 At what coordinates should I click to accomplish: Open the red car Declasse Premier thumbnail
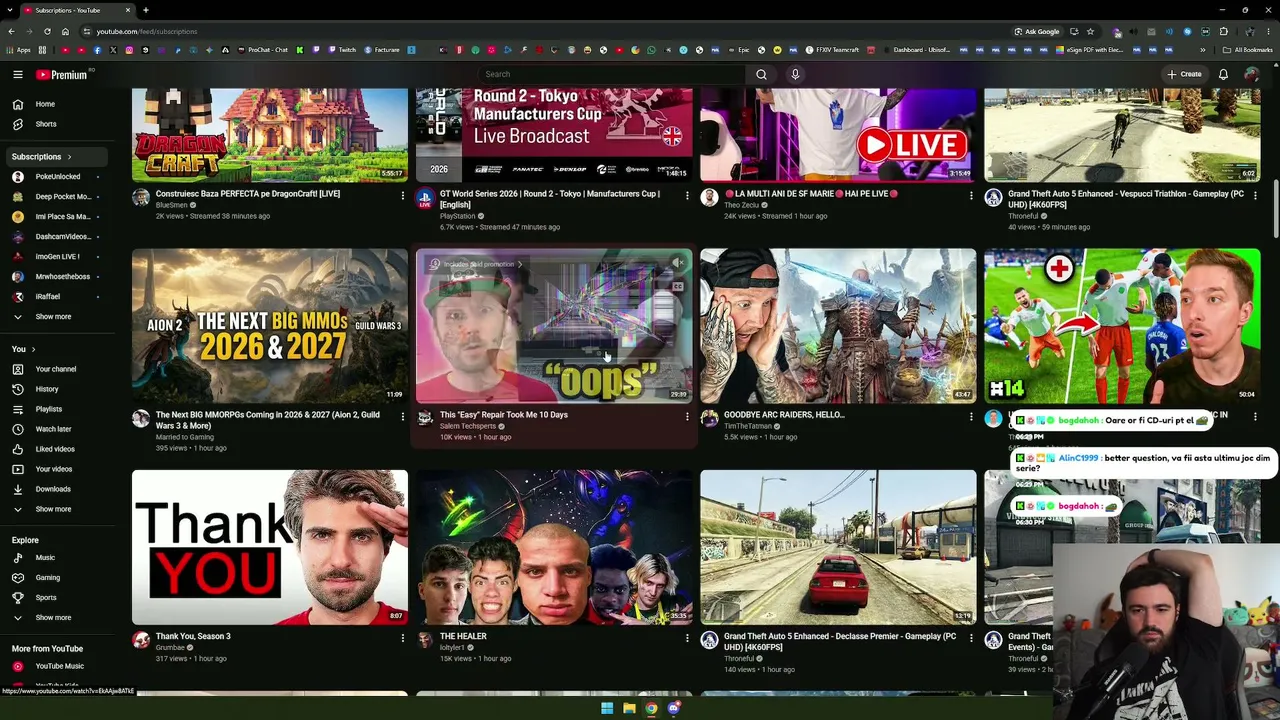[x=838, y=547]
